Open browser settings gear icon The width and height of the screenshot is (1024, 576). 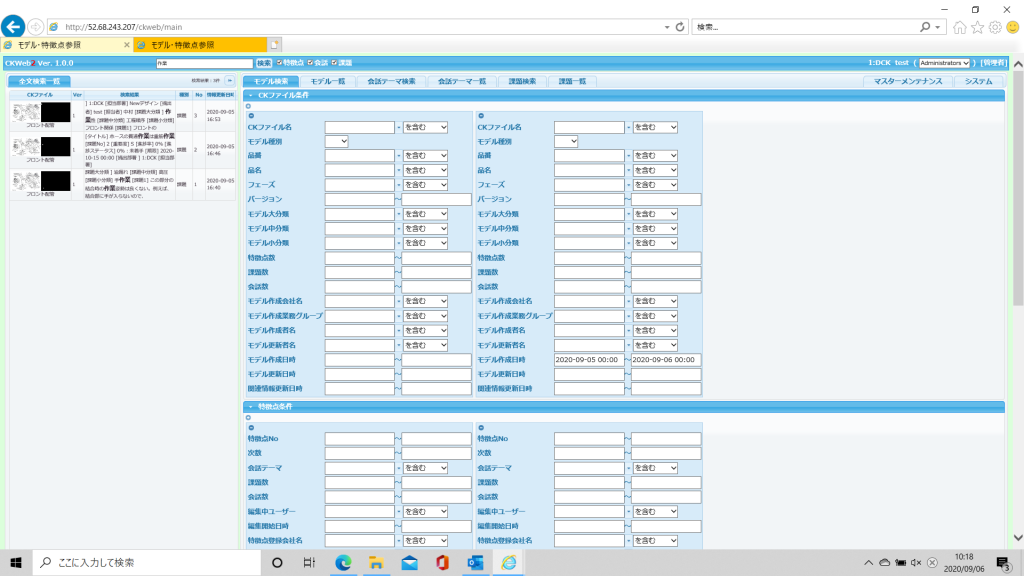click(995, 27)
